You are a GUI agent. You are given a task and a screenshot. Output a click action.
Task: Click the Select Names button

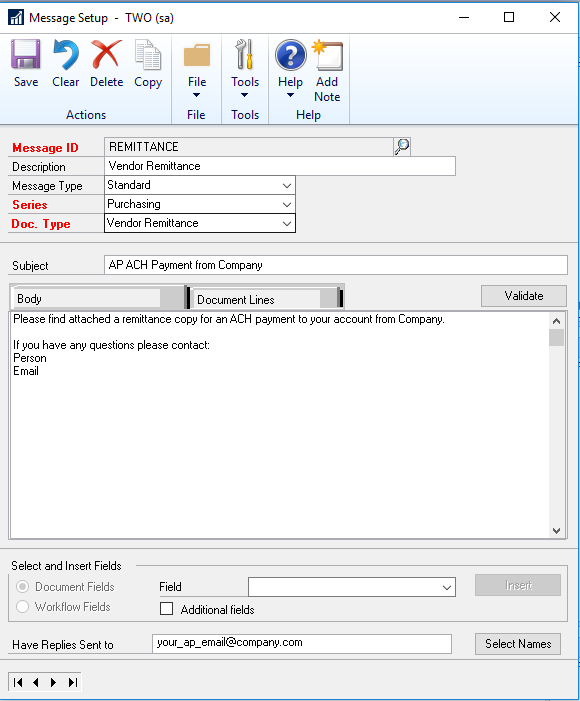tap(518, 644)
